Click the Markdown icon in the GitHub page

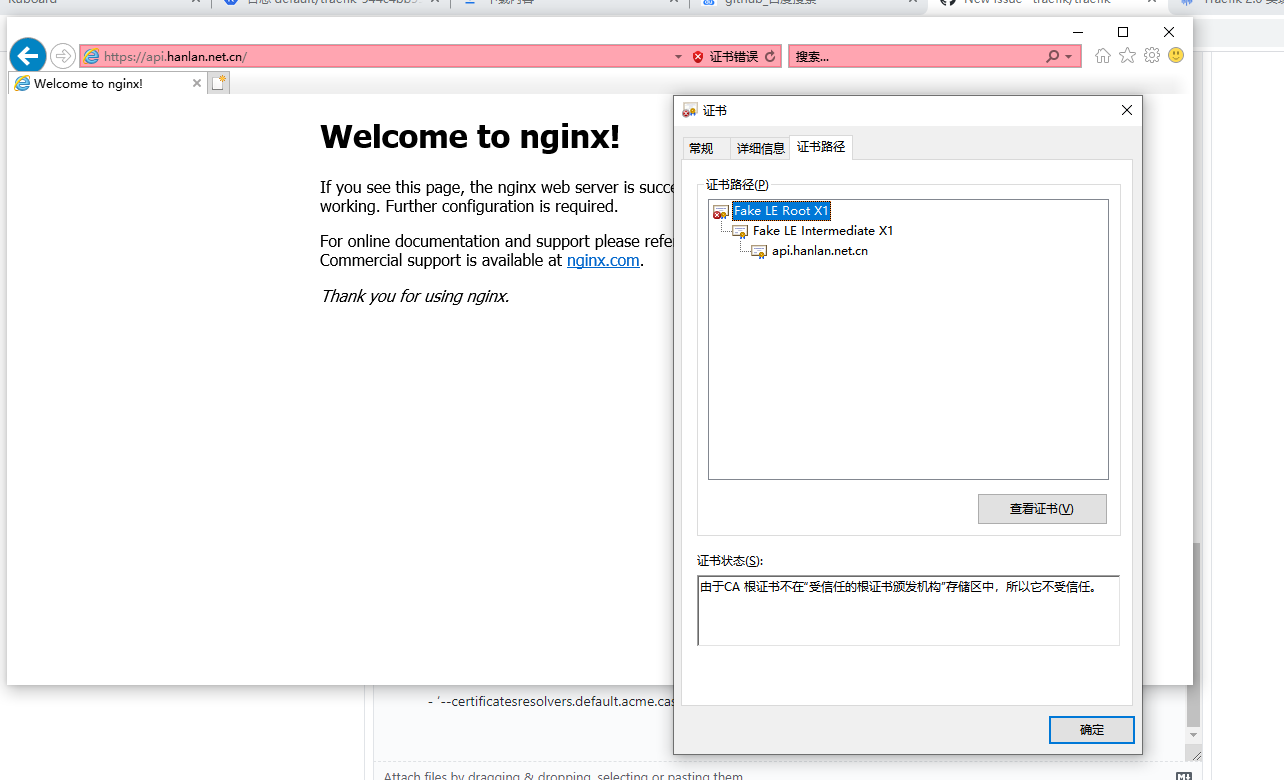[x=1184, y=776]
